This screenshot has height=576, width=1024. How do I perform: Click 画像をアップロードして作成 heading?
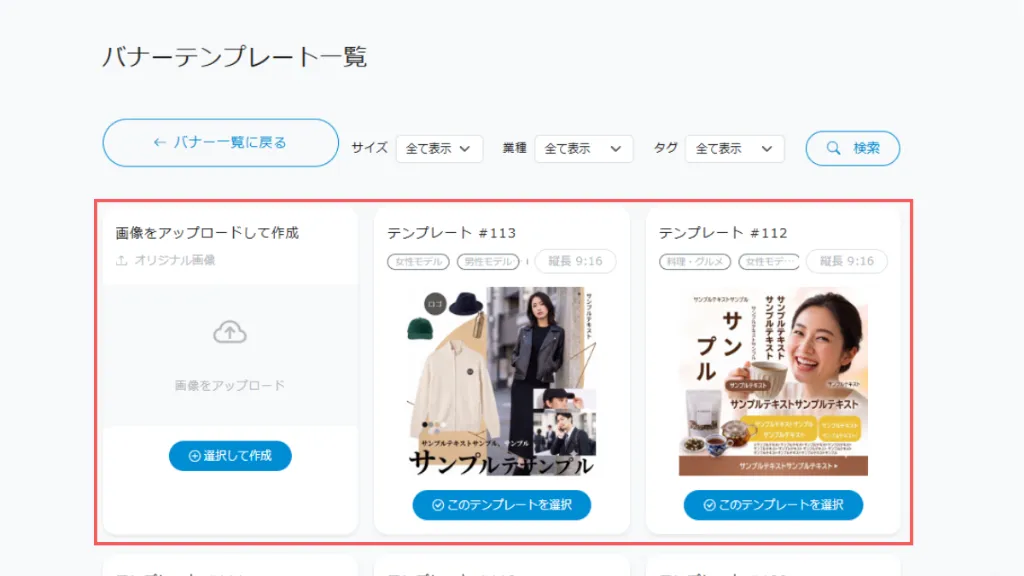point(207,233)
